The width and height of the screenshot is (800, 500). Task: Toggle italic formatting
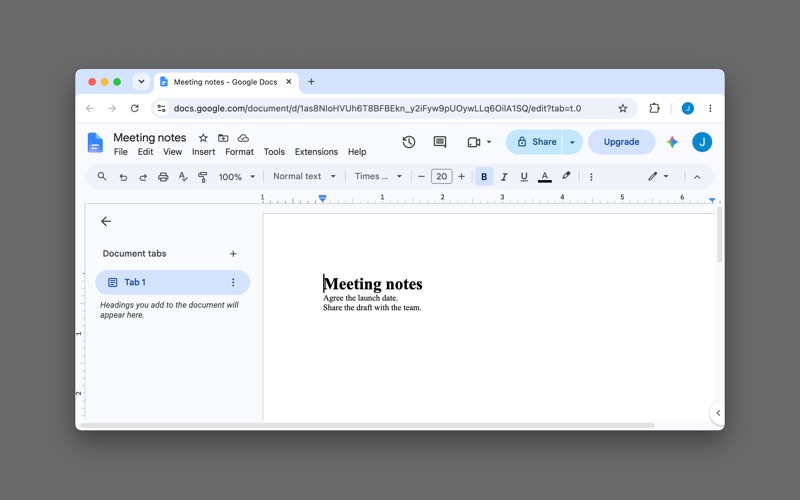(x=504, y=177)
